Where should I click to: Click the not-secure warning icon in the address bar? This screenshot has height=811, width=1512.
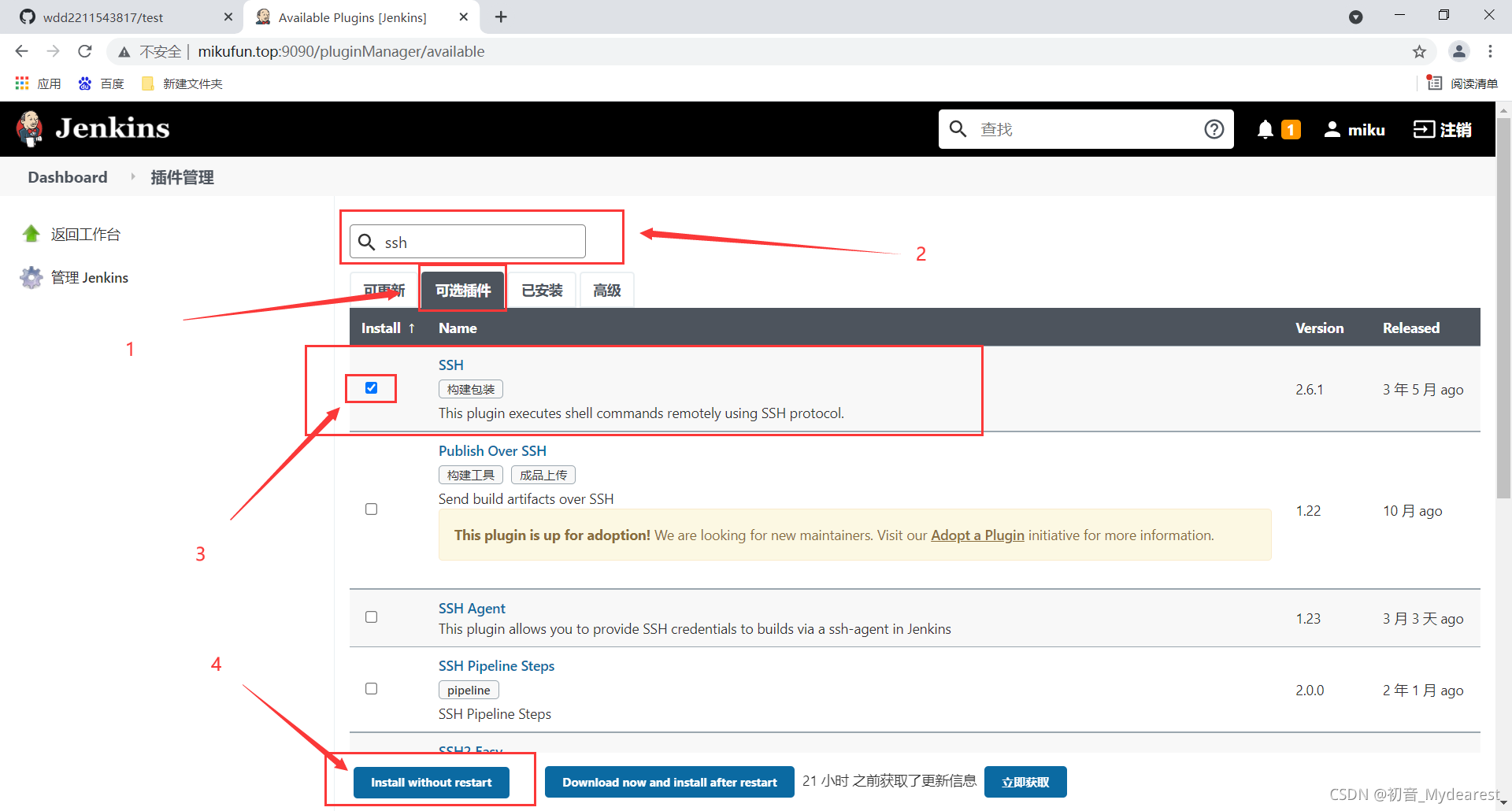124,52
